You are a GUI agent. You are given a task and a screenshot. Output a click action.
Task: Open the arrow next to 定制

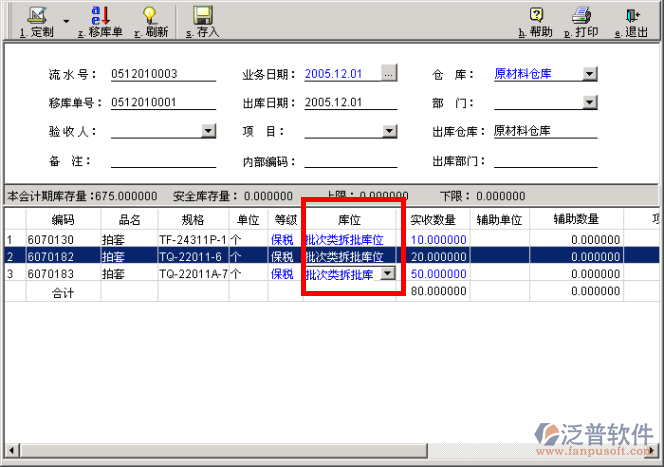66,20
